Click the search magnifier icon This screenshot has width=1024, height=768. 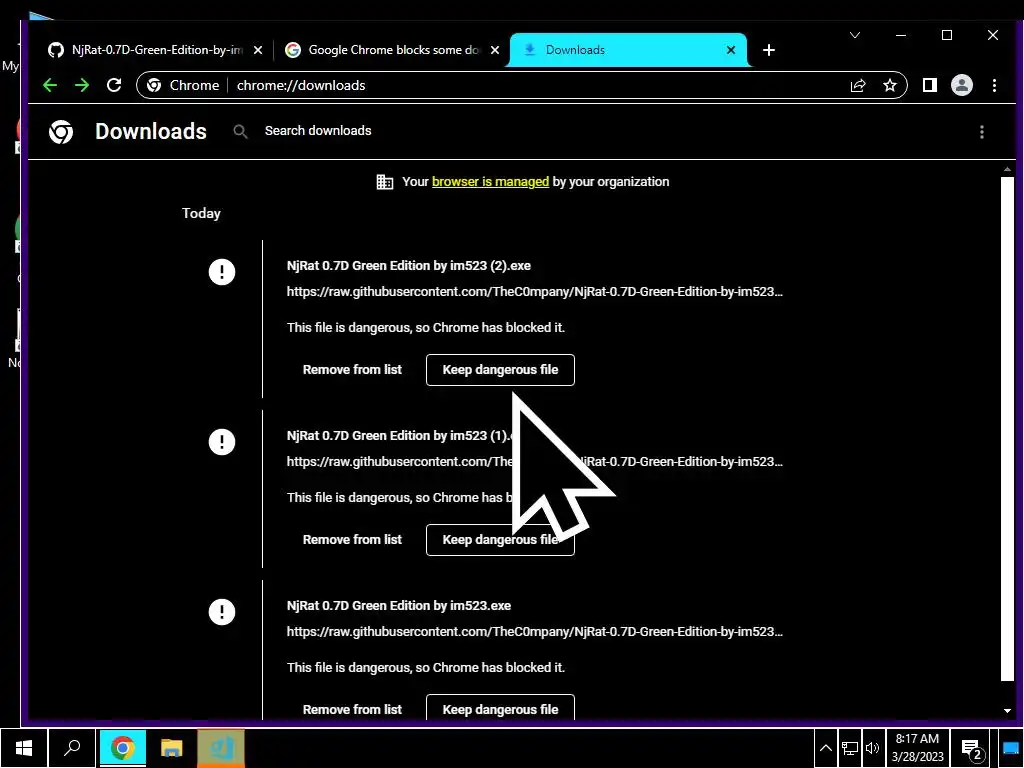coord(240,131)
